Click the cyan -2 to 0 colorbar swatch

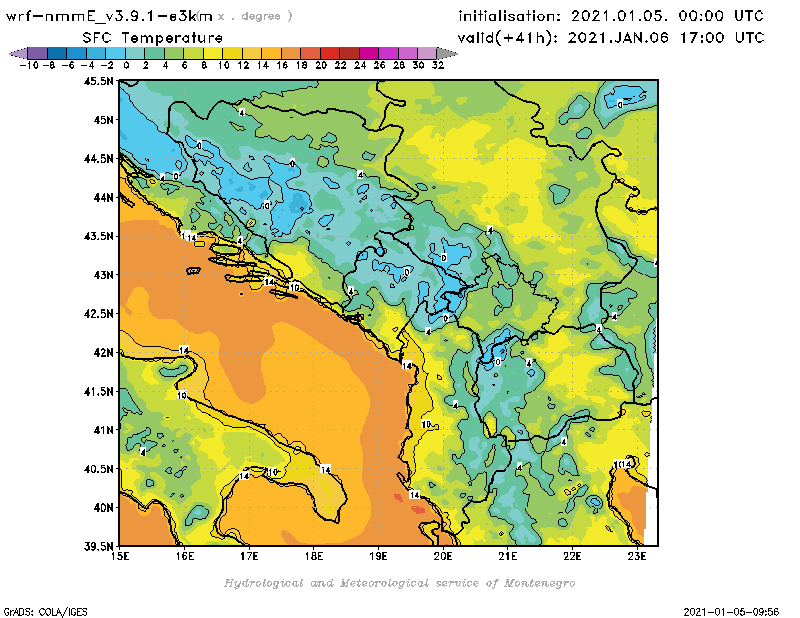(x=115, y=53)
